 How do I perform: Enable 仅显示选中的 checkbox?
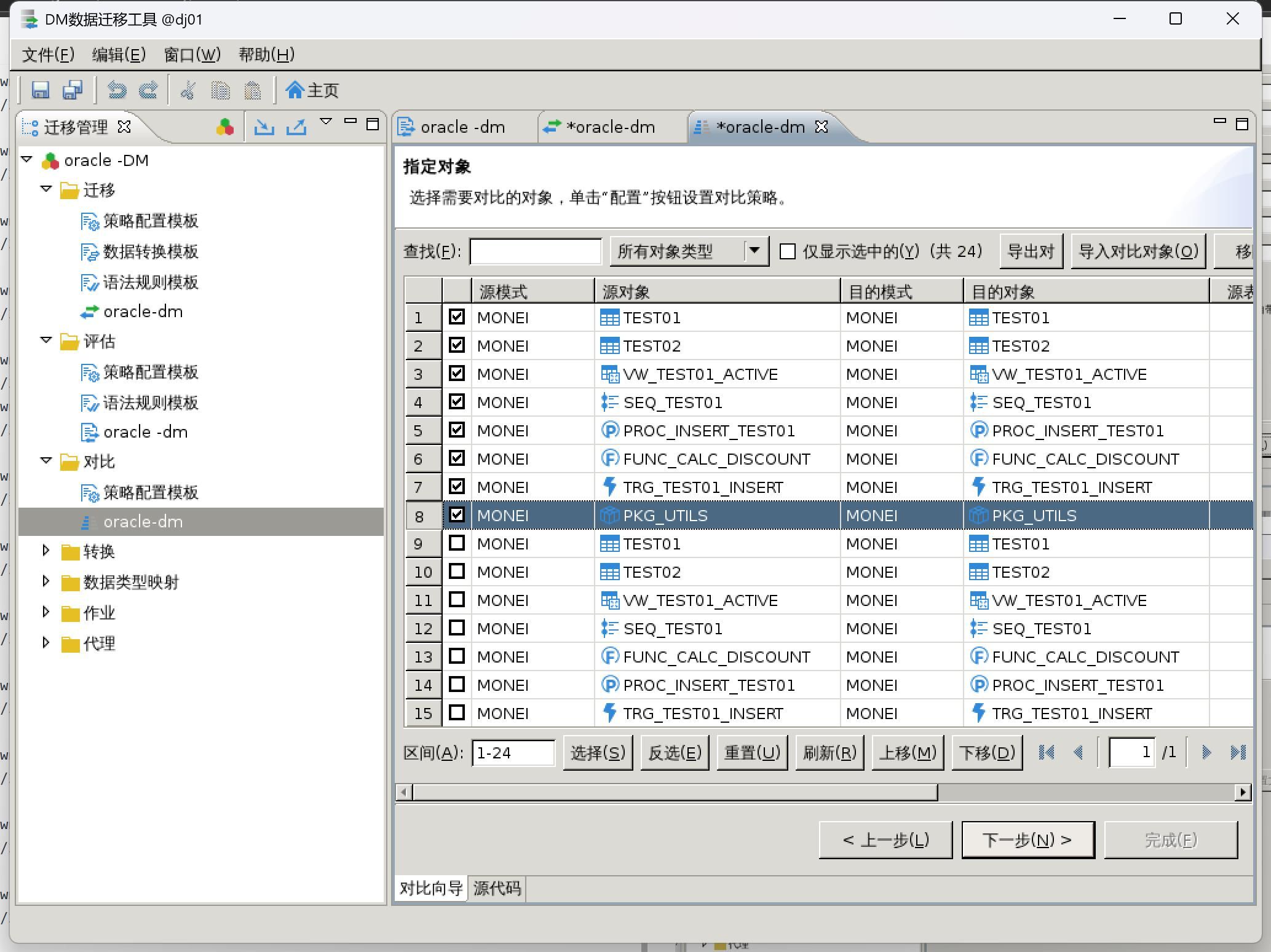coord(788,251)
